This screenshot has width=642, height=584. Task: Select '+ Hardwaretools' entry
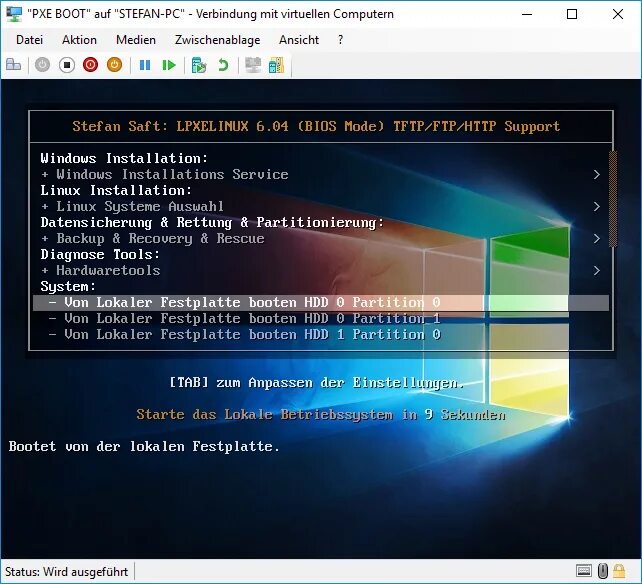320,270
